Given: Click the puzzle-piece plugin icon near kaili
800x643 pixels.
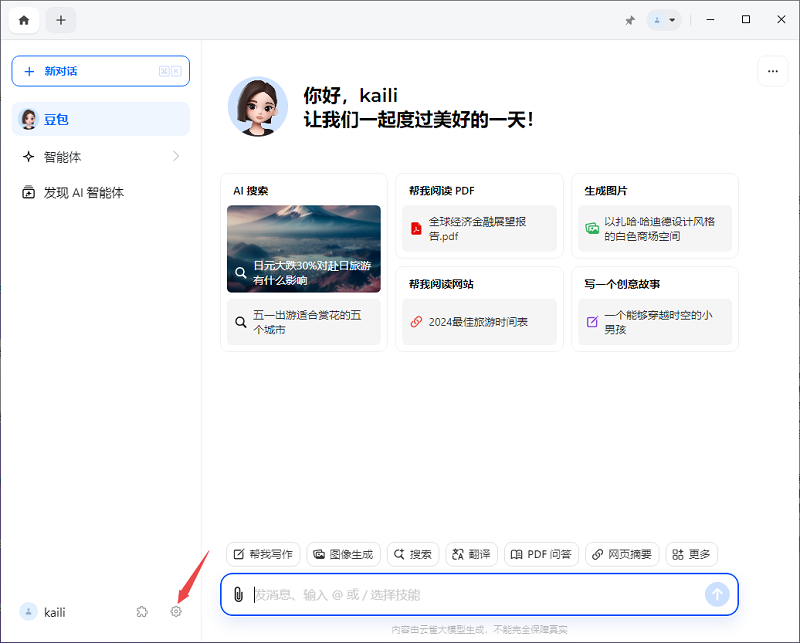Looking at the screenshot, I should (x=141, y=611).
